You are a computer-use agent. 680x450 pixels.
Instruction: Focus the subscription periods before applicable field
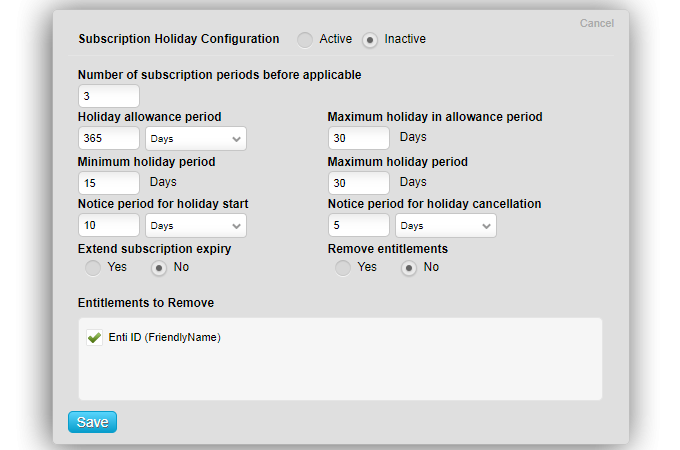click(x=108, y=96)
